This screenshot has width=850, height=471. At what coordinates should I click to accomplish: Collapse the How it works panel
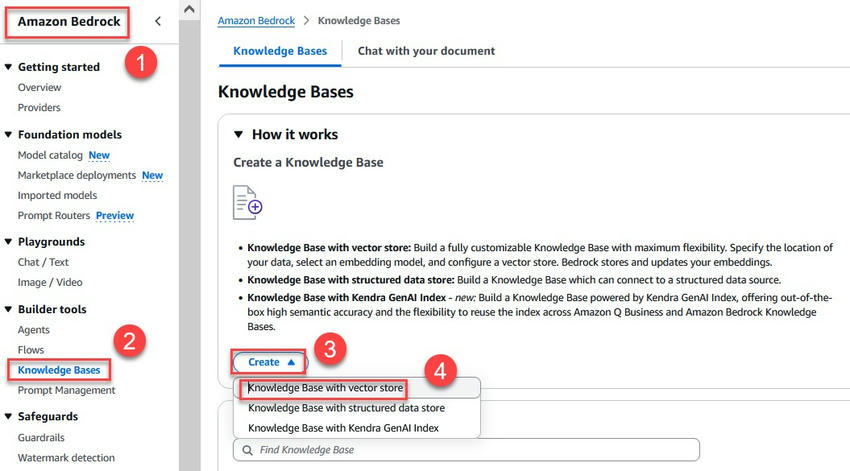click(x=239, y=134)
